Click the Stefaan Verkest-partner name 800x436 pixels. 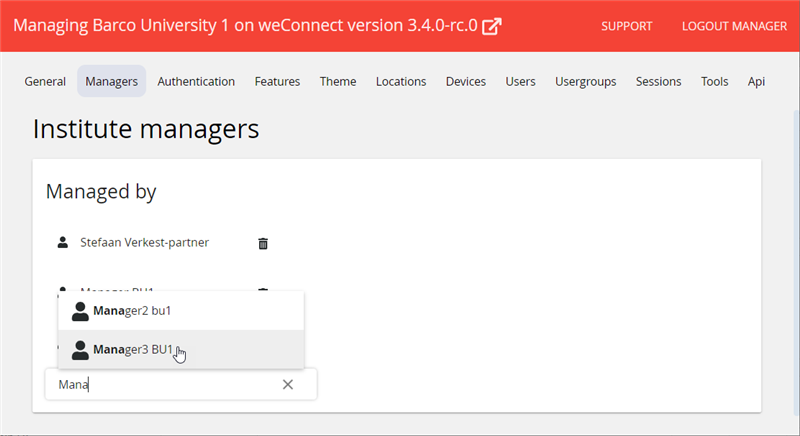click(144, 242)
